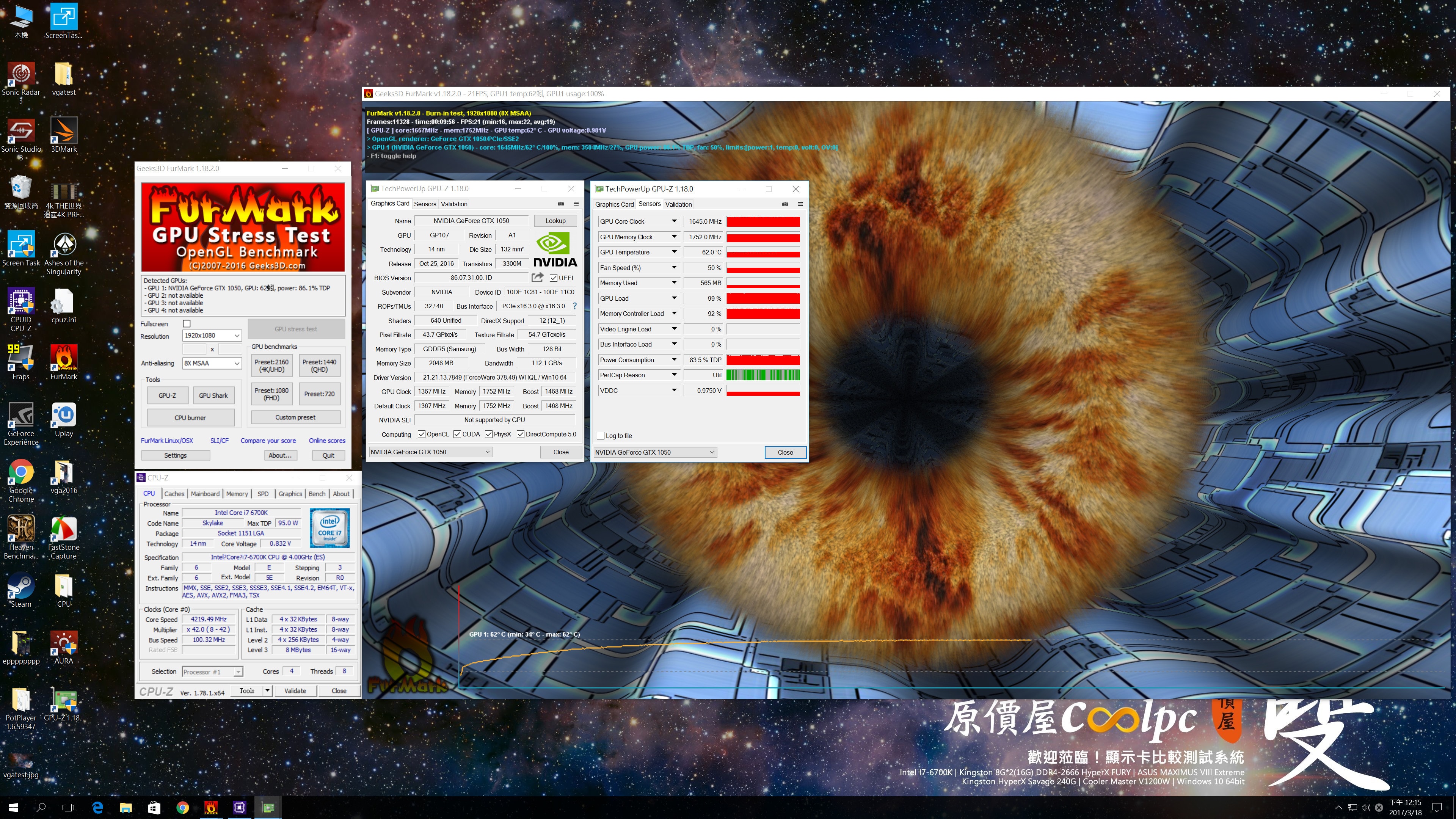Open Sonic Studio 3 desktop shortcut
The image size is (1456, 819).
[21, 140]
